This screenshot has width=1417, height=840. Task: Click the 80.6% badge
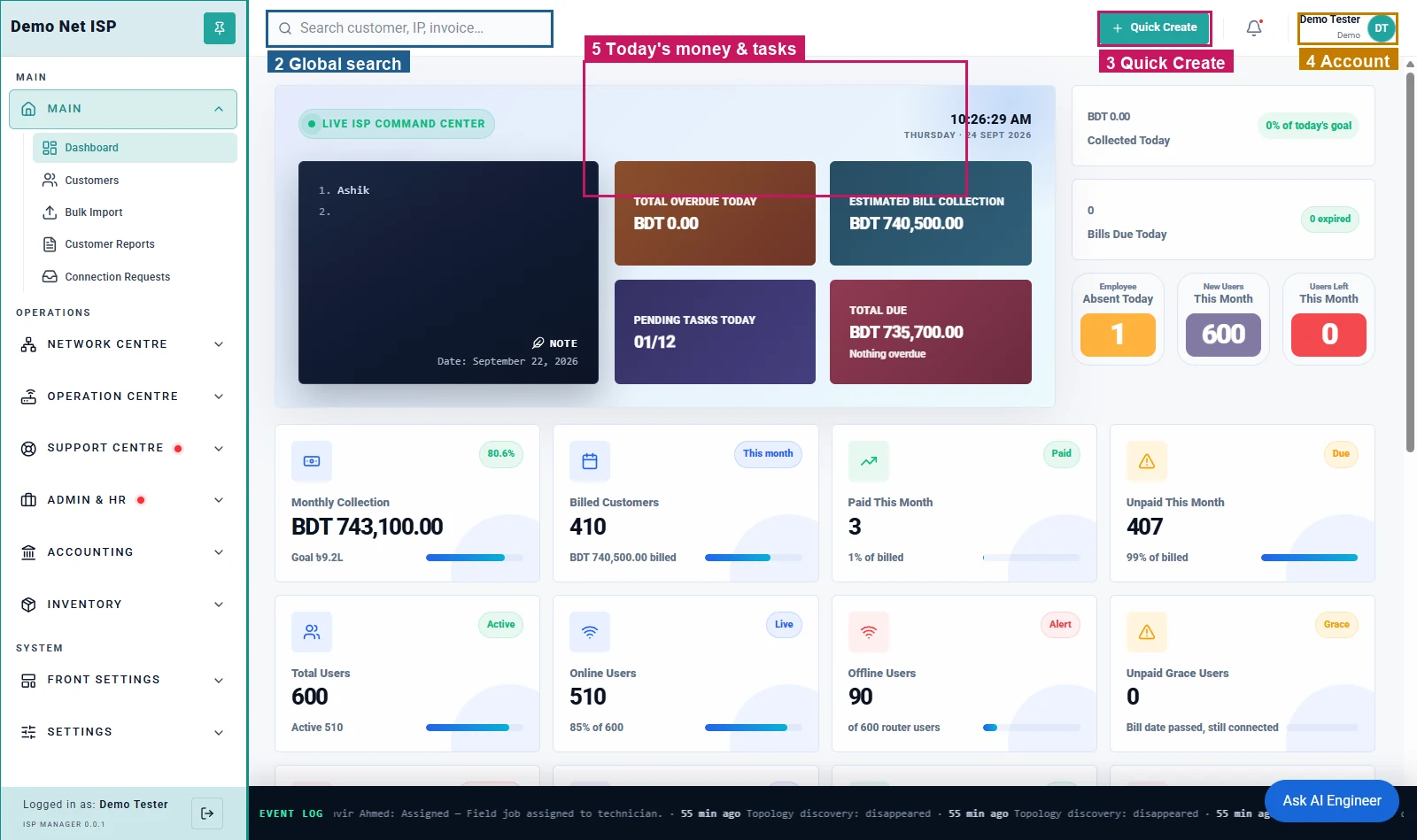click(x=501, y=454)
